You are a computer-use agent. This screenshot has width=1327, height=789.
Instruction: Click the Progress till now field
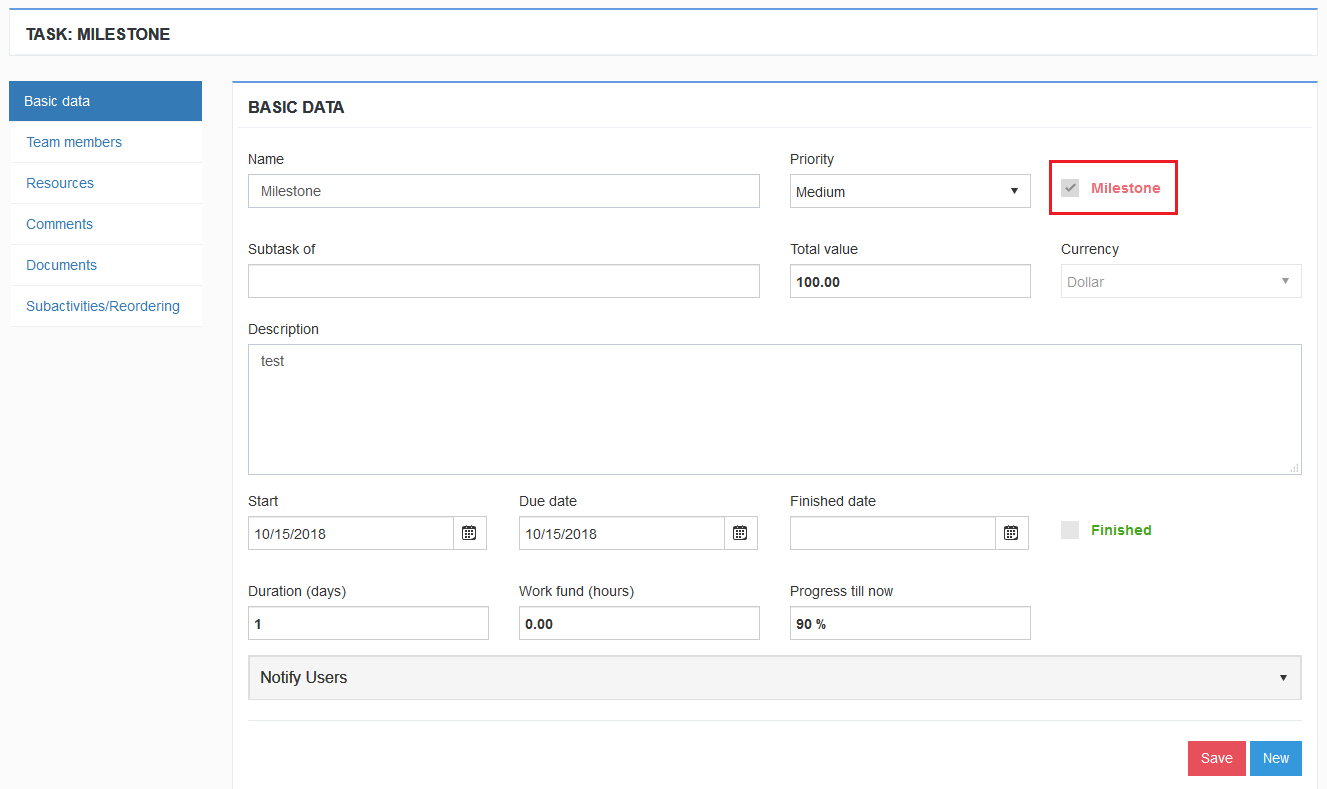point(910,623)
